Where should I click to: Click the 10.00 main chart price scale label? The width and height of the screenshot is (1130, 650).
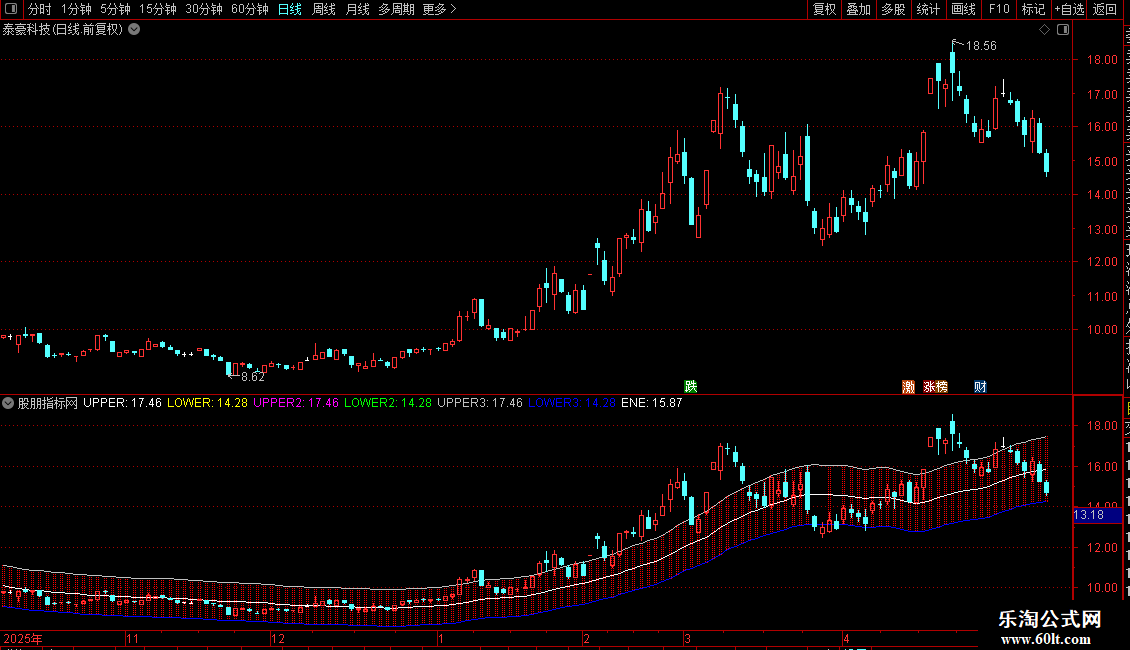click(1103, 330)
